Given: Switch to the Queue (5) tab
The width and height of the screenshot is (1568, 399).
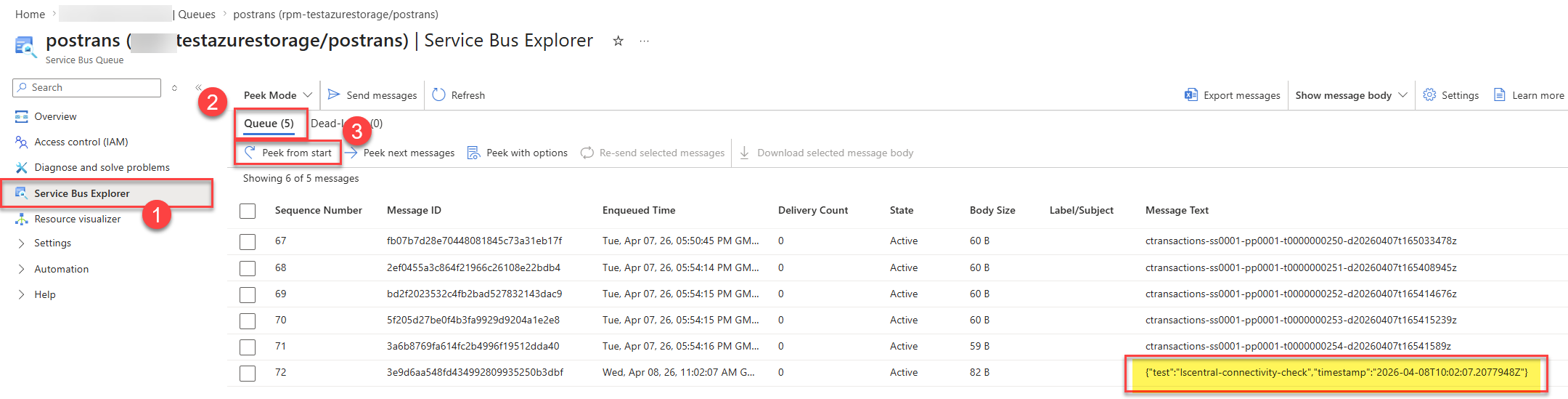Looking at the screenshot, I should point(269,124).
